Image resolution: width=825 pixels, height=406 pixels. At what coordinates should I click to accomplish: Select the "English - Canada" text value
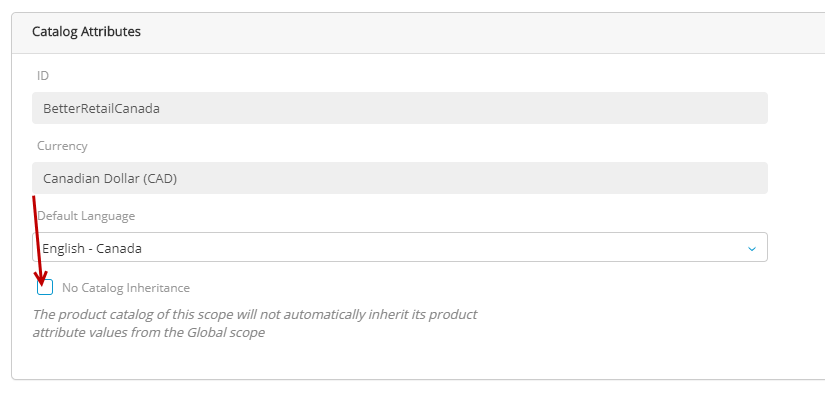point(92,248)
